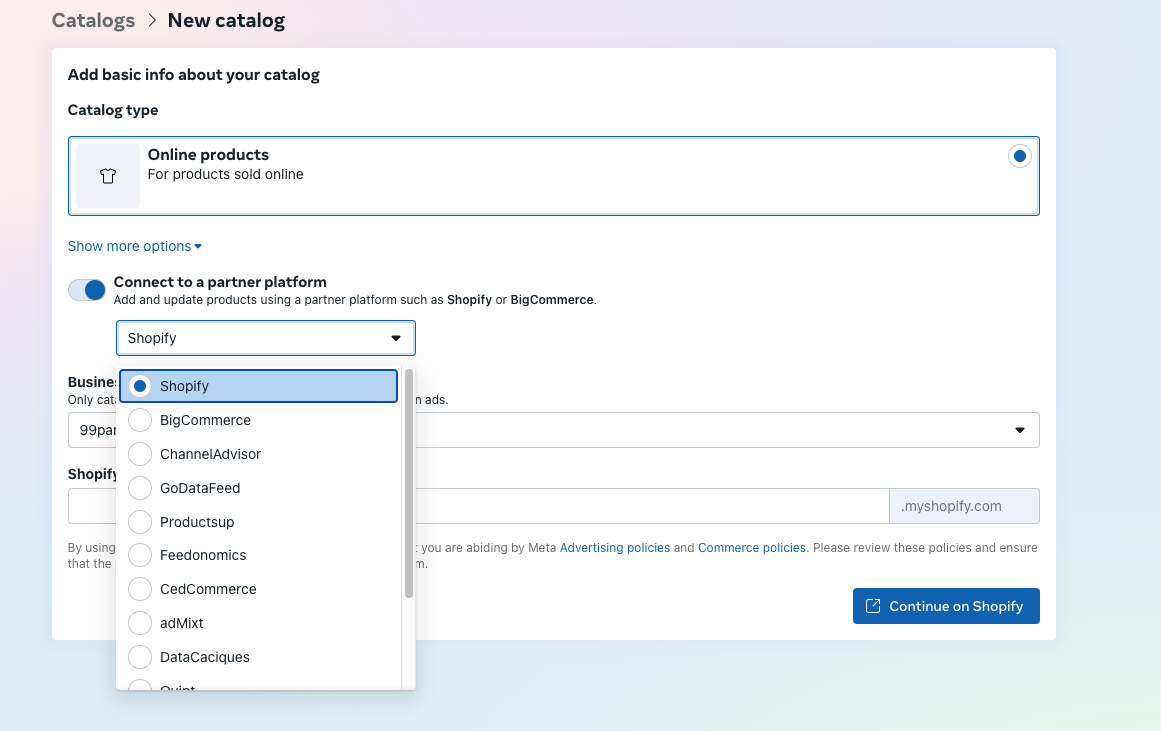Image resolution: width=1161 pixels, height=731 pixels.
Task: Click the Catalog type heading
Action: [x=113, y=110]
